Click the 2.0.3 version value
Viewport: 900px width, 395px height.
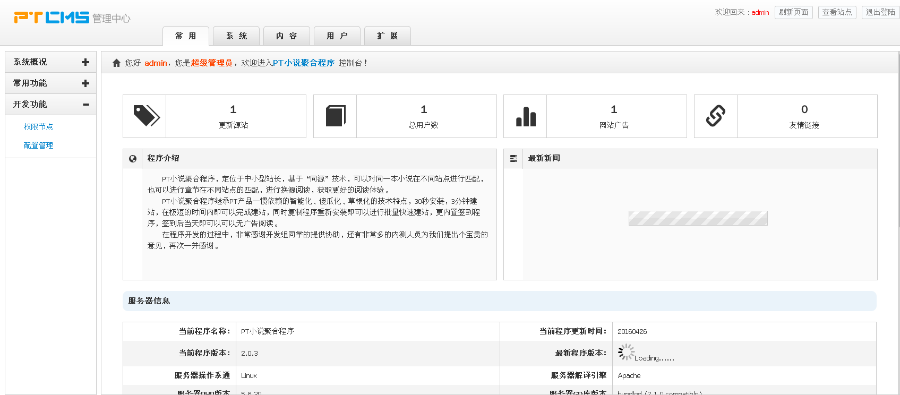click(249, 353)
